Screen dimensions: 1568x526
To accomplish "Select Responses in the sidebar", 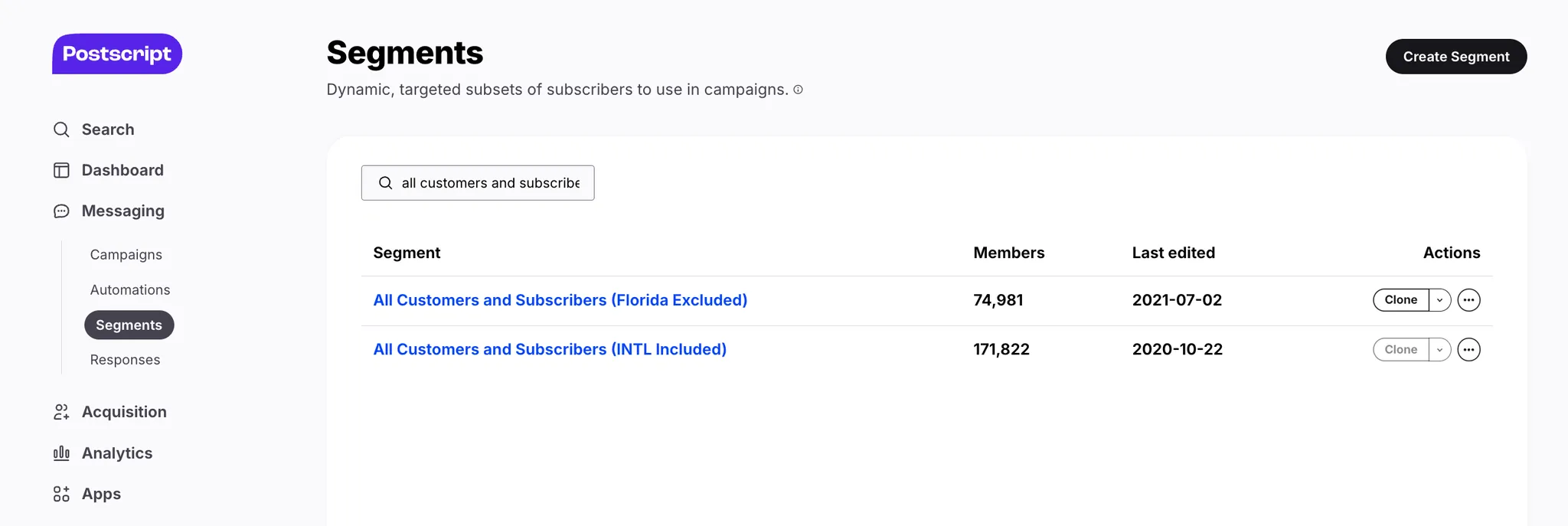I will click(125, 360).
